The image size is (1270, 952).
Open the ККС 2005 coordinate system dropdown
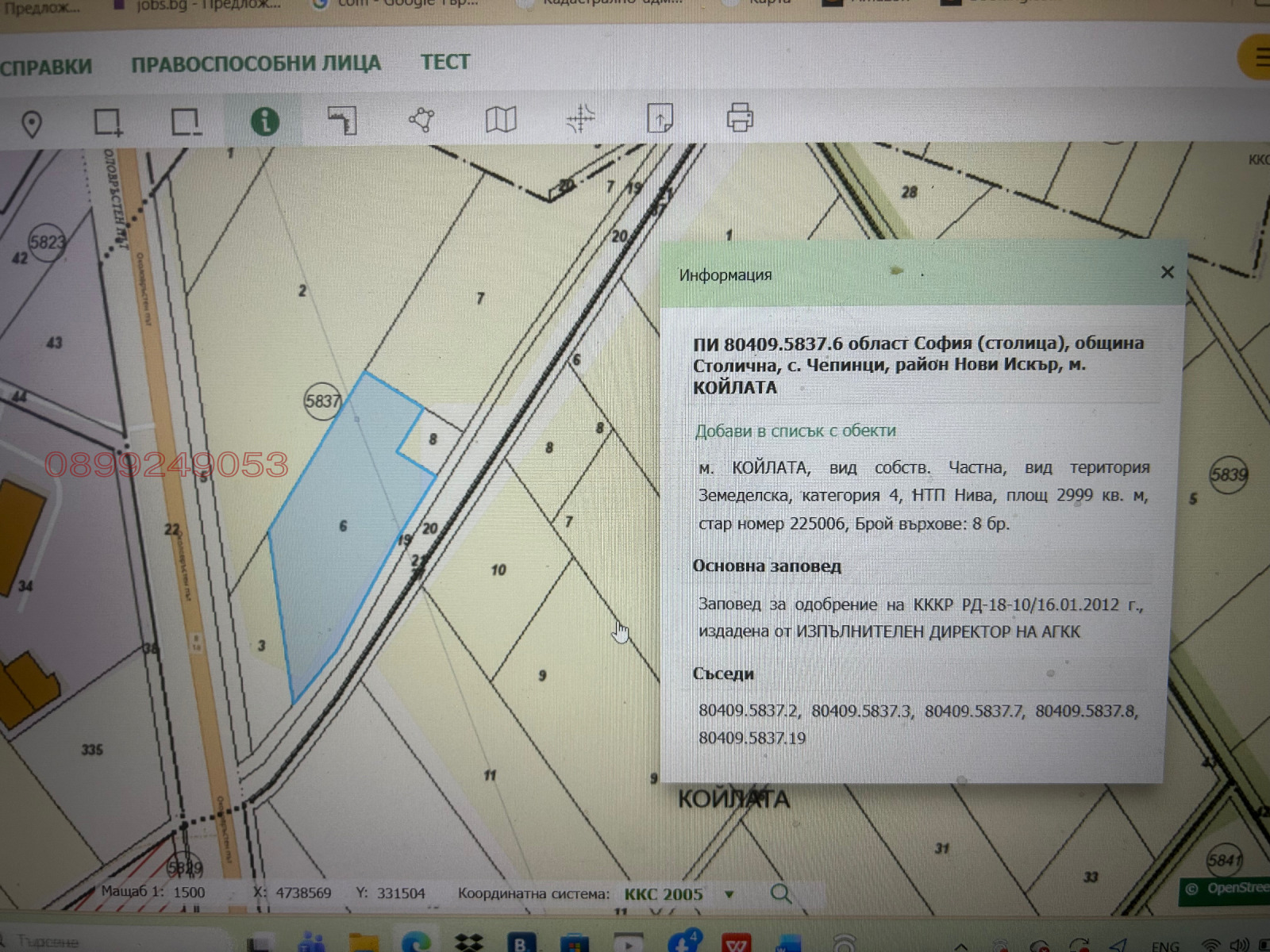728,893
